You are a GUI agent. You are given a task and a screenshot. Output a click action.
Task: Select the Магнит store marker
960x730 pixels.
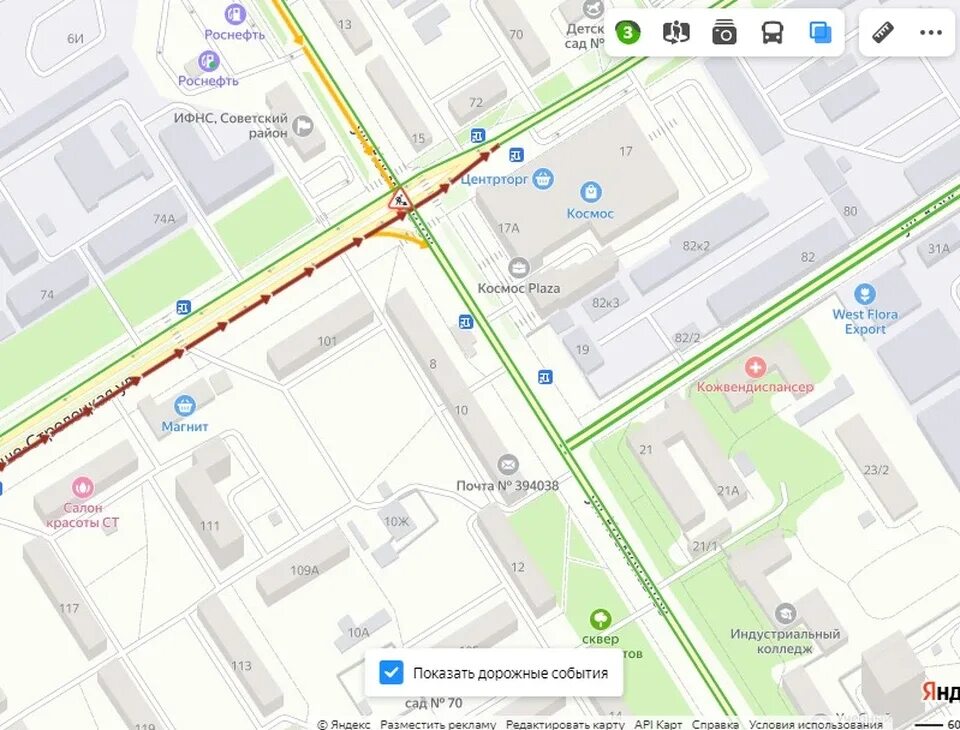point(184,405)
